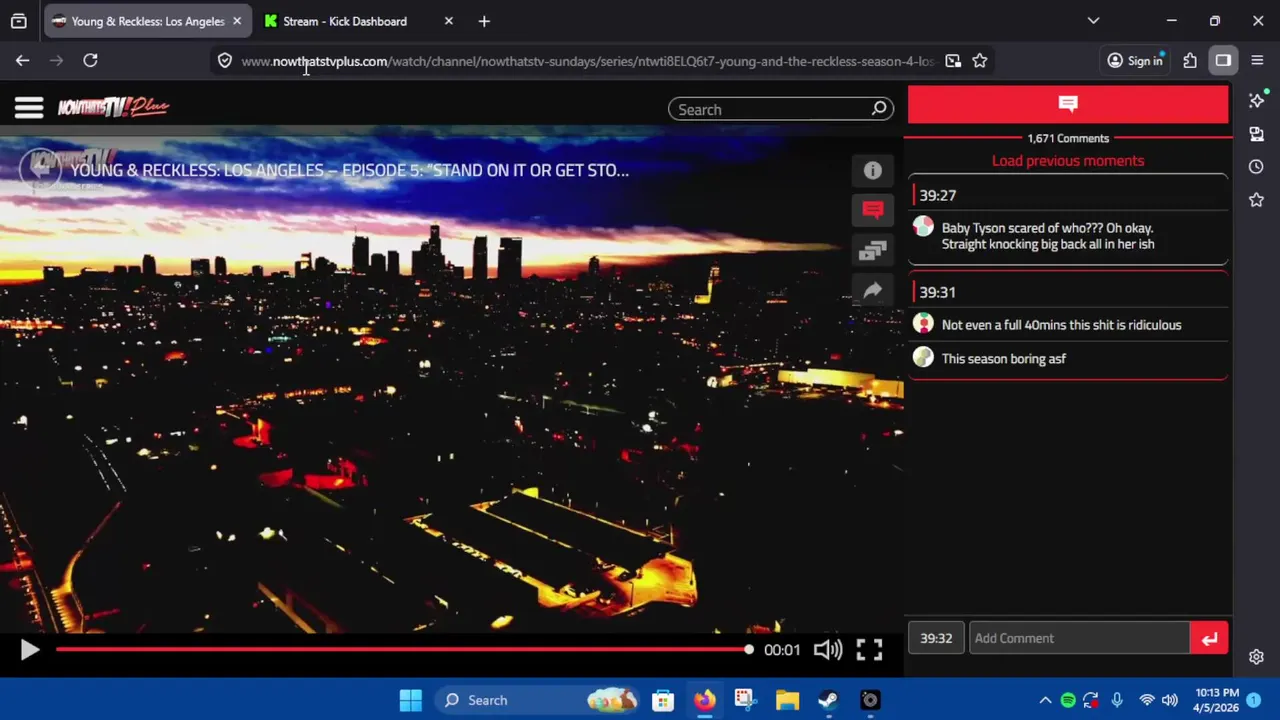Submit comment with red enter arrow button
This screenshot has width=1280, height=720.
click(x=1209, y=638)
